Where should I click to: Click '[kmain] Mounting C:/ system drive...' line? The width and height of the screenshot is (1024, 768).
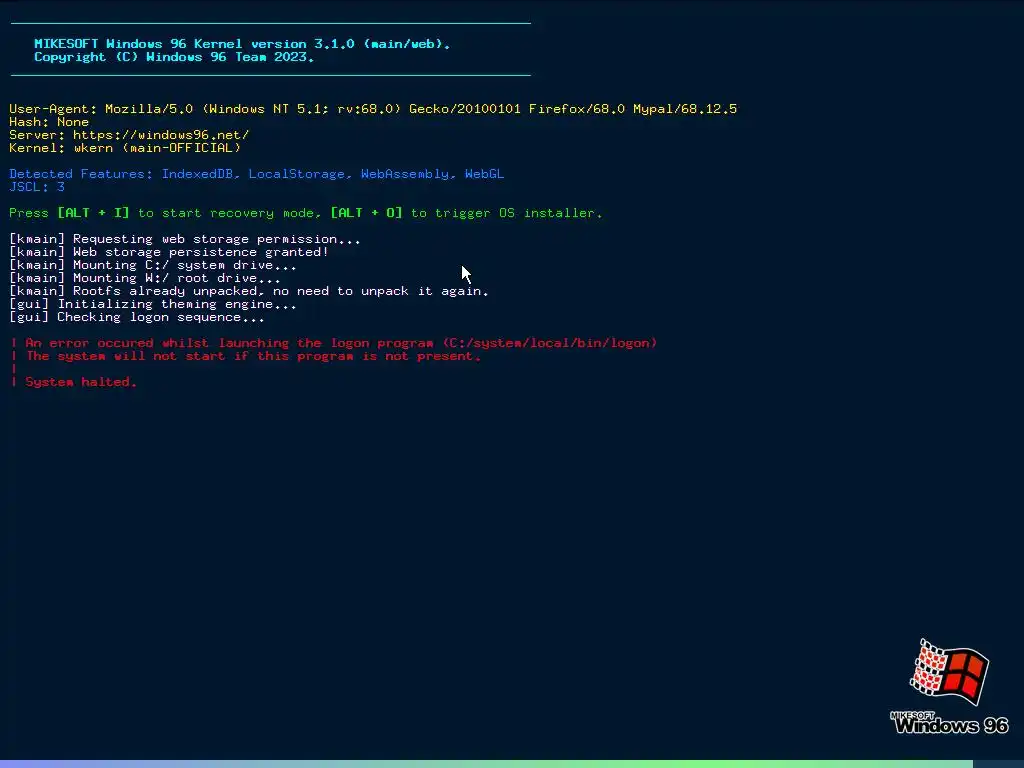[153, 265]
